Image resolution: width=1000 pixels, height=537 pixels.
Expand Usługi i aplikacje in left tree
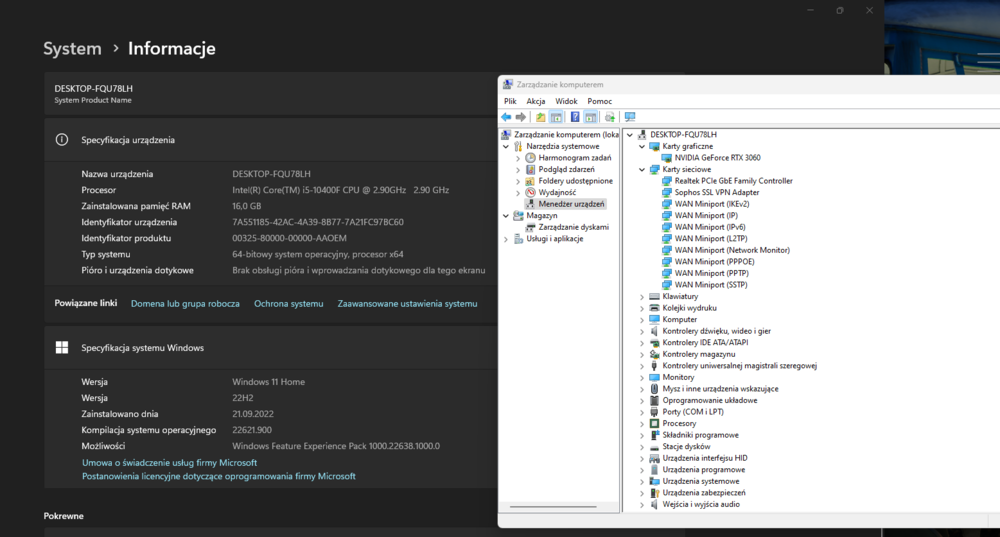tap(506, 239)
